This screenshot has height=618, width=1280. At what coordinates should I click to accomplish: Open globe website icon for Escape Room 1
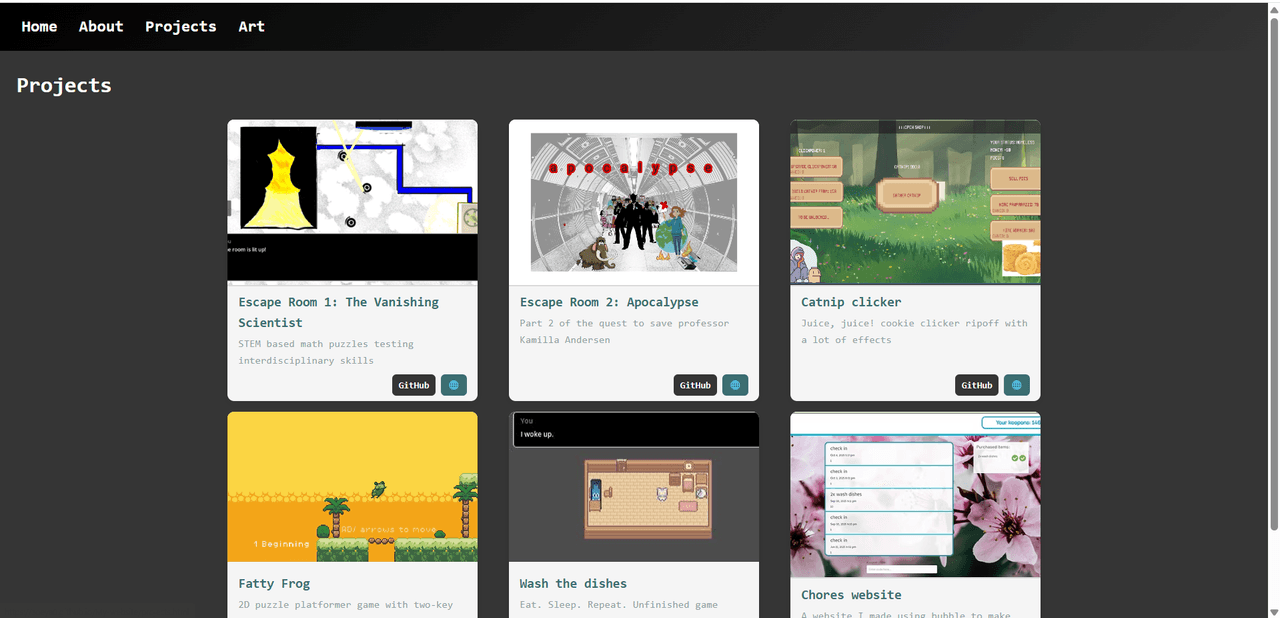pos(454,385)
